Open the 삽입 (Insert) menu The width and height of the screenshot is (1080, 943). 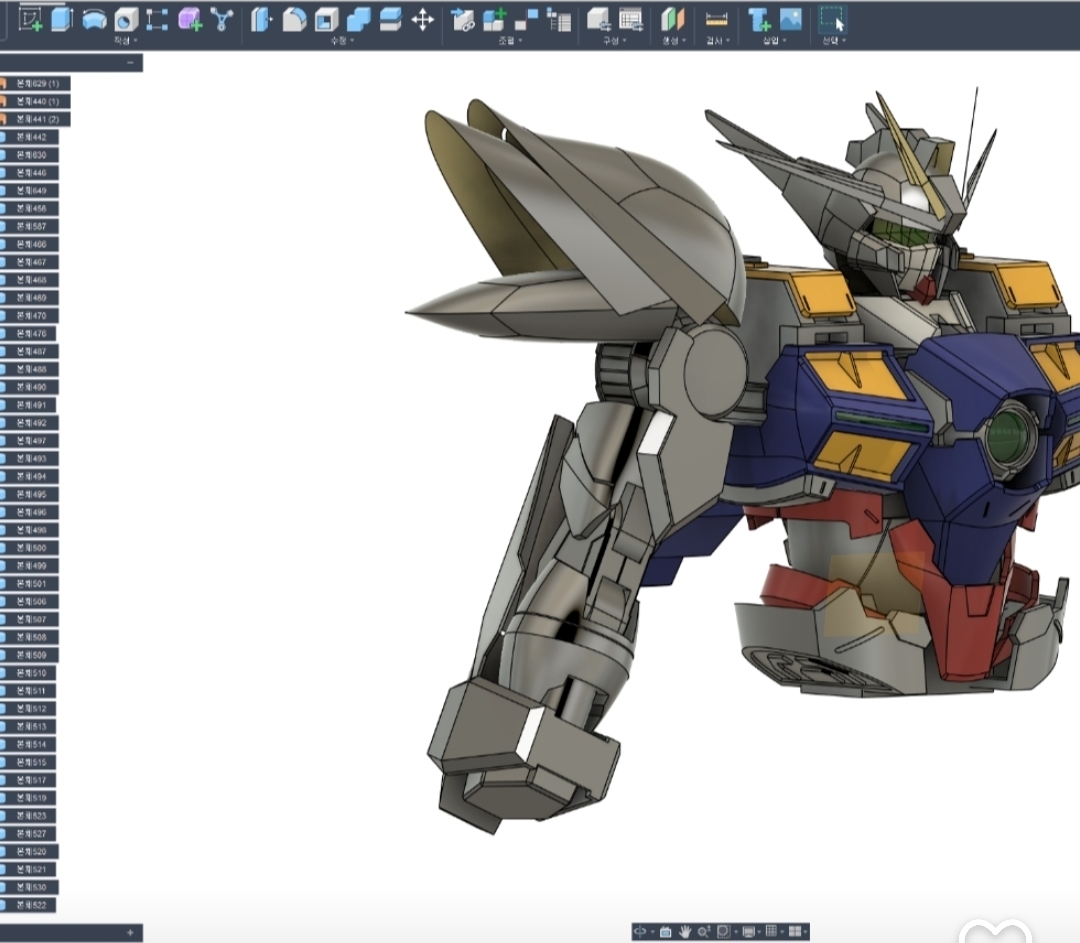[773, 41]
